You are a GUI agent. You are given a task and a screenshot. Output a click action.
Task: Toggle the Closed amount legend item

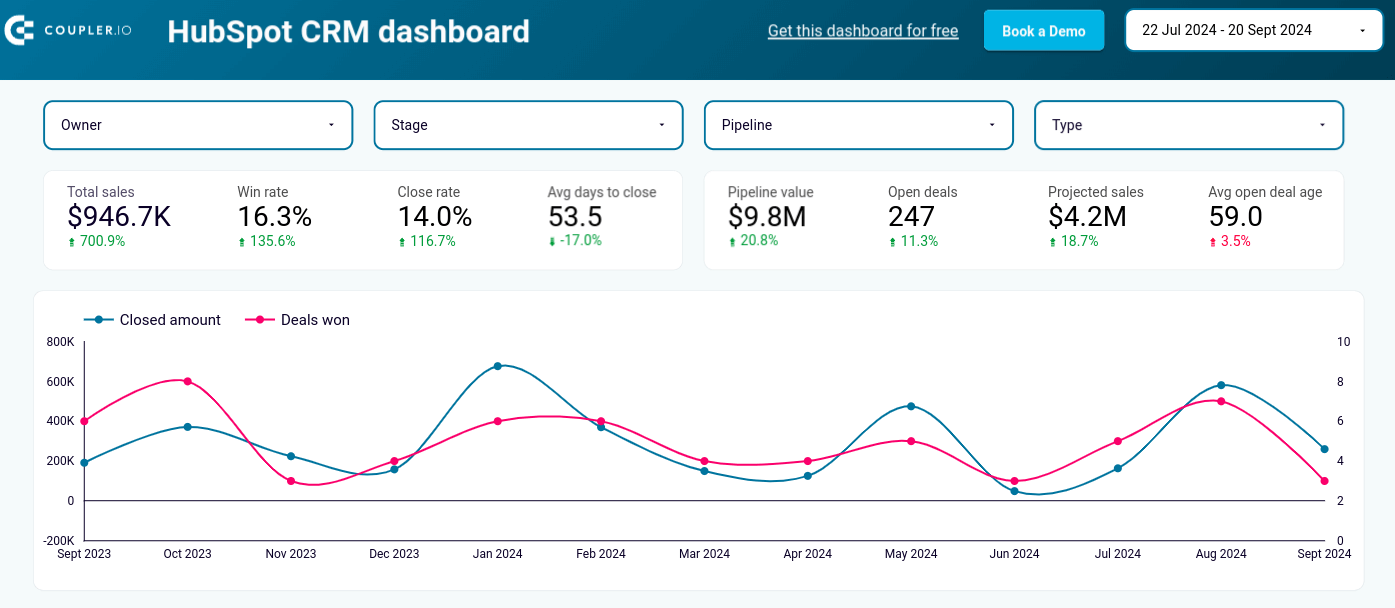click(152, 320)
